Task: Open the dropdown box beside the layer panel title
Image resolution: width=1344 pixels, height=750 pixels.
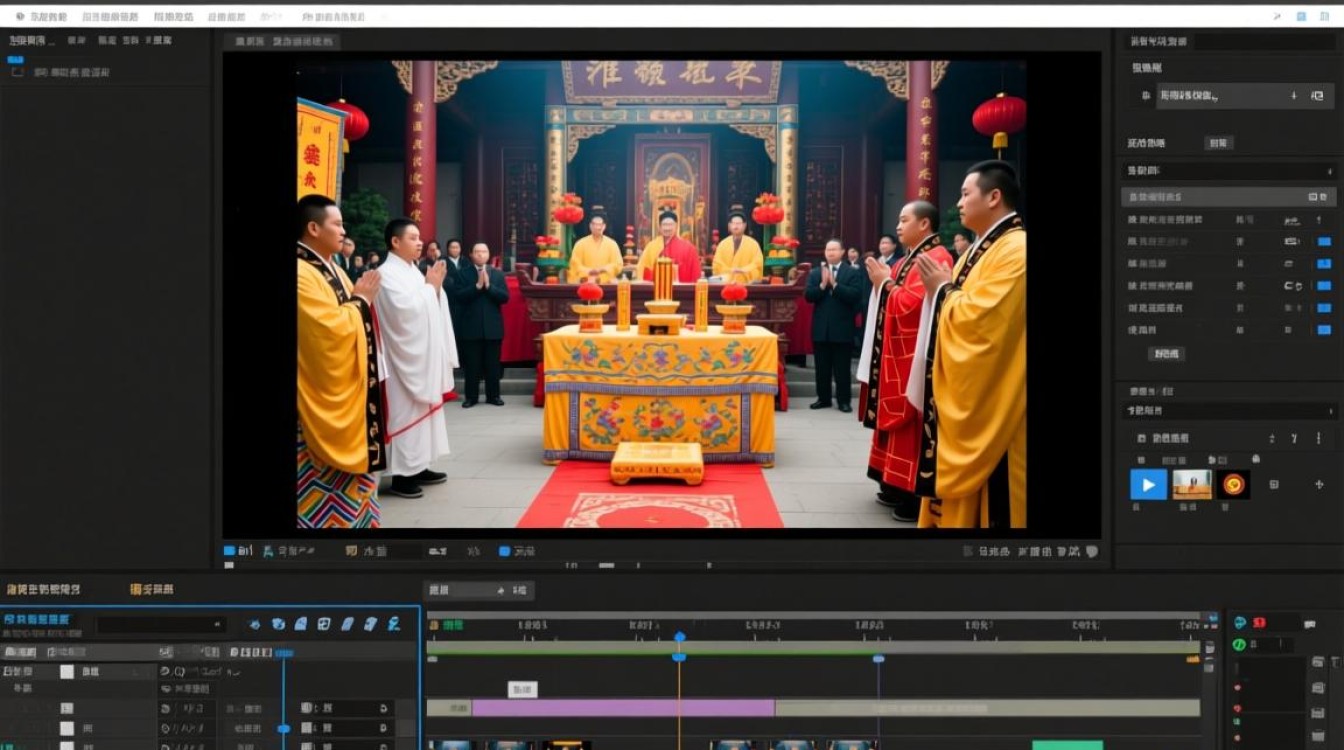Action: point(161,625)
